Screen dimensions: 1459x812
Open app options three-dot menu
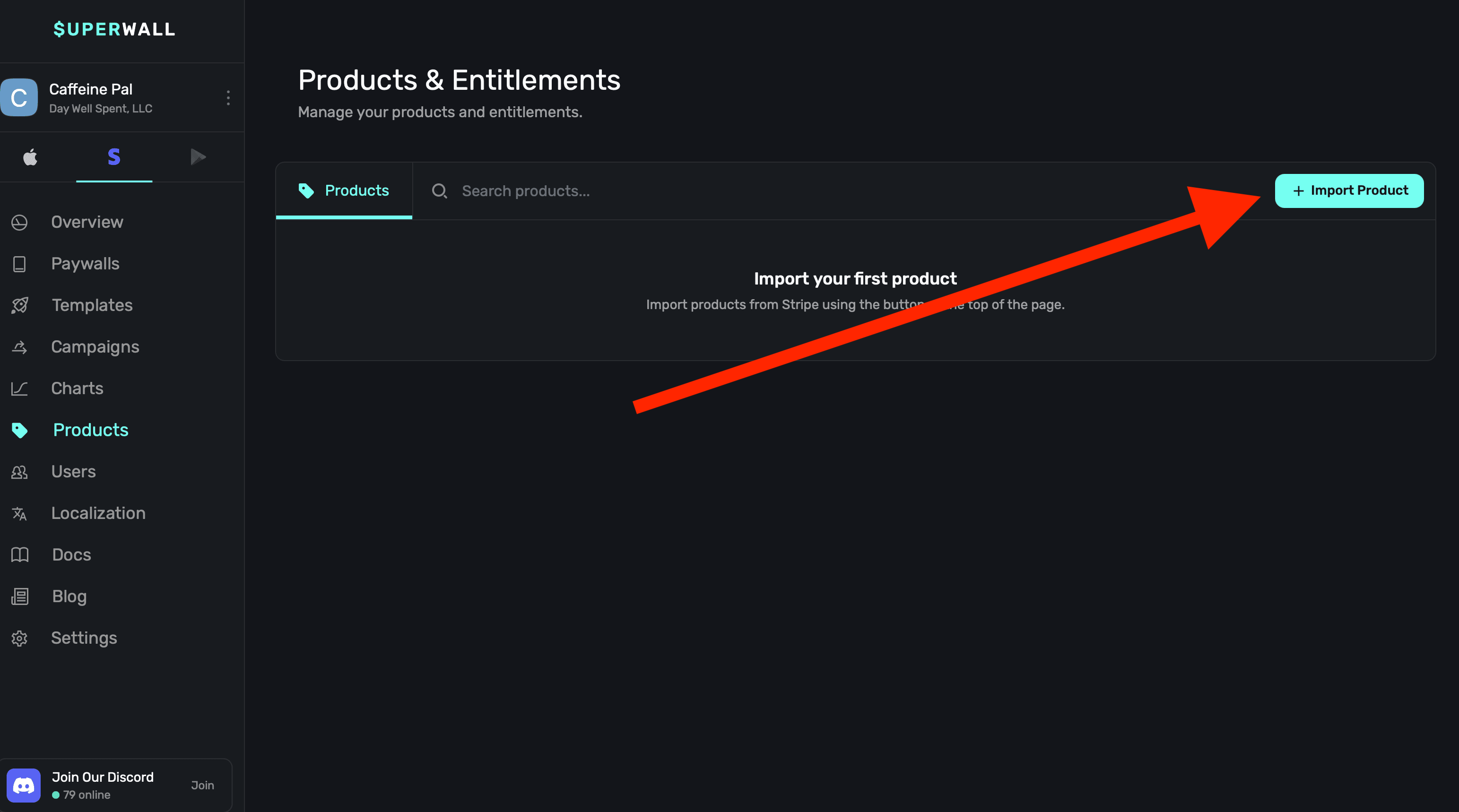click(x=228, y=98)
